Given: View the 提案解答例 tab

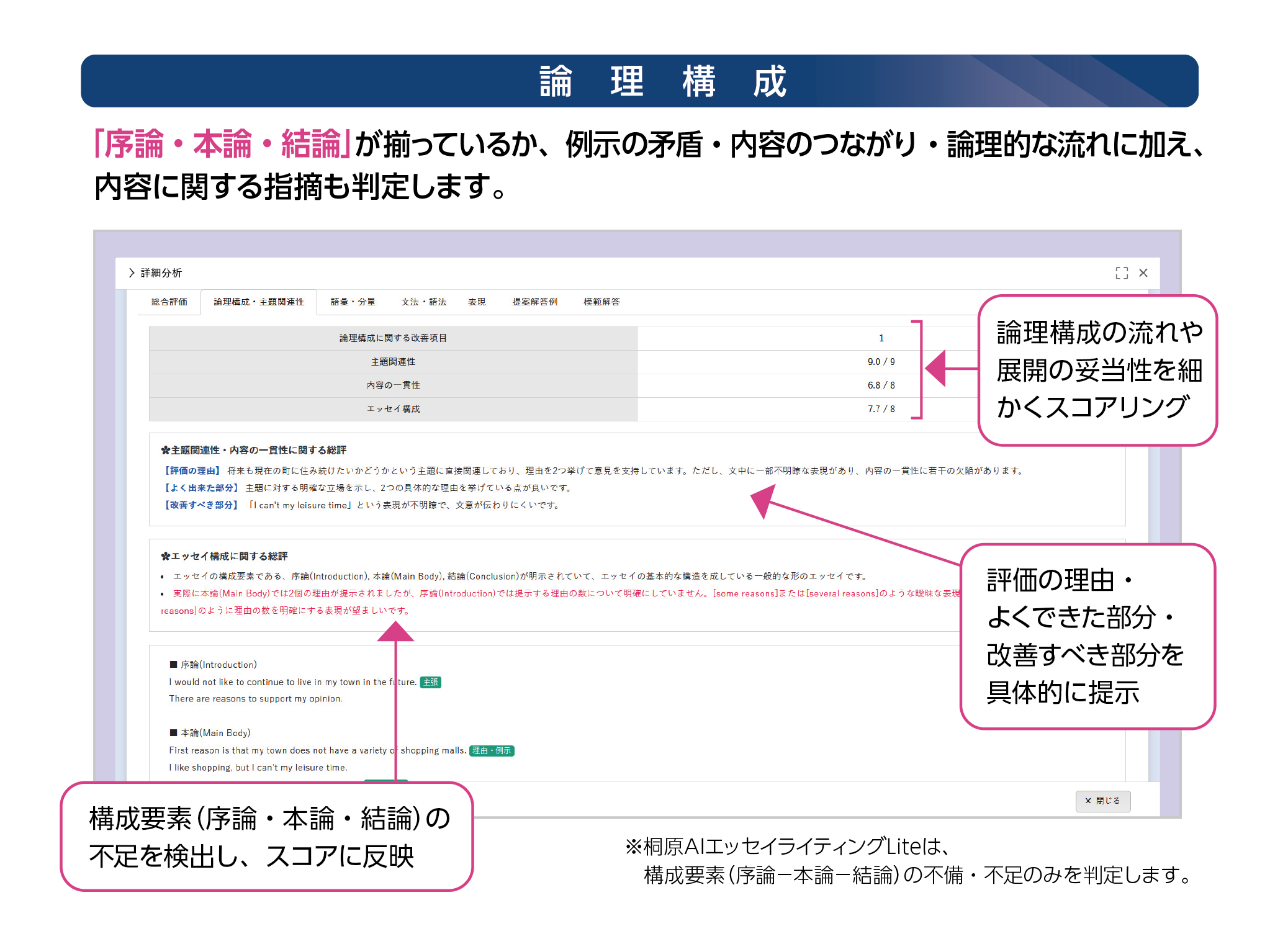Looking at the screenshot, I should (x=534, y=302).
